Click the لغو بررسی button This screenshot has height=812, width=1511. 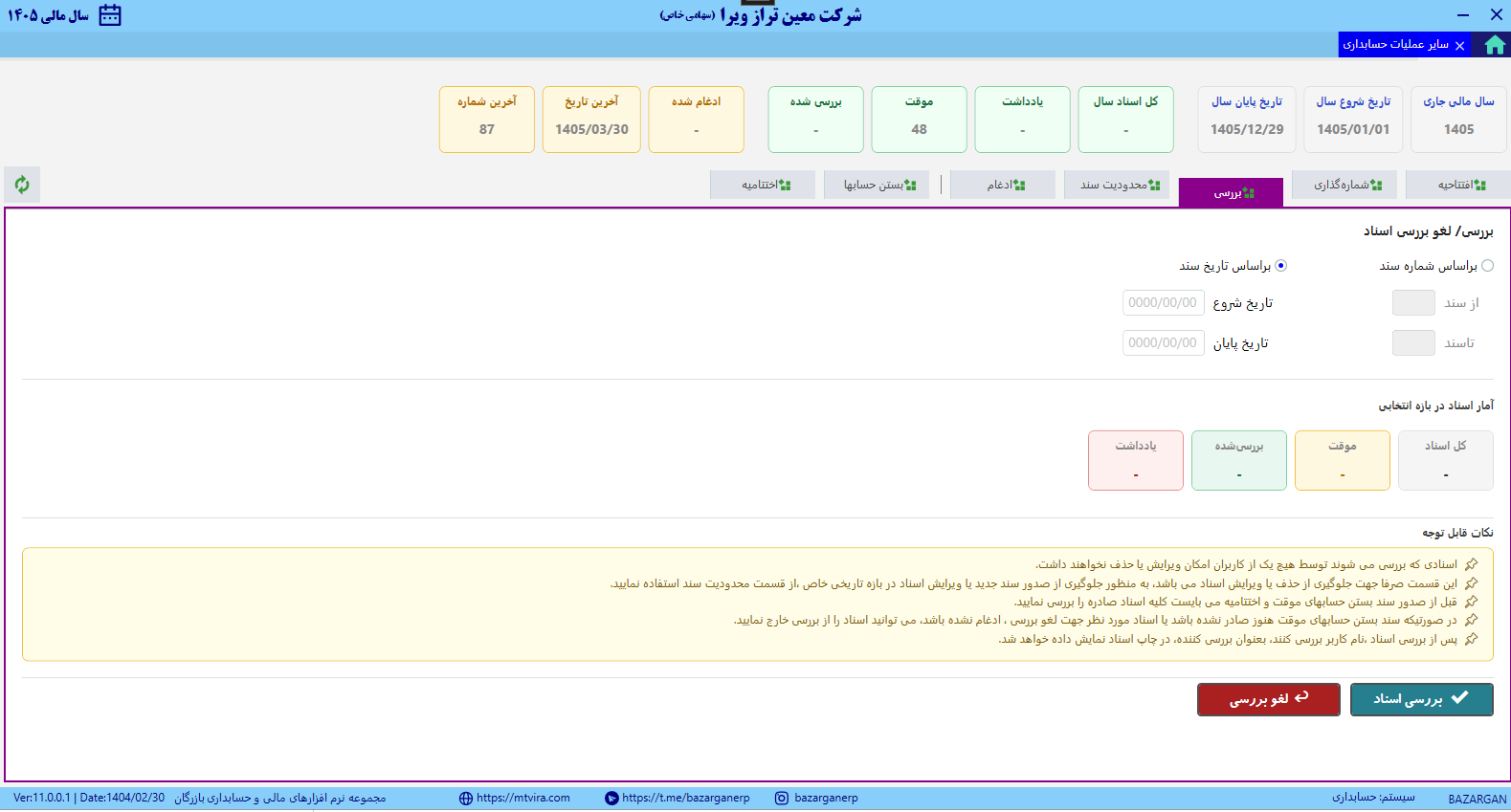(1268, 699)
